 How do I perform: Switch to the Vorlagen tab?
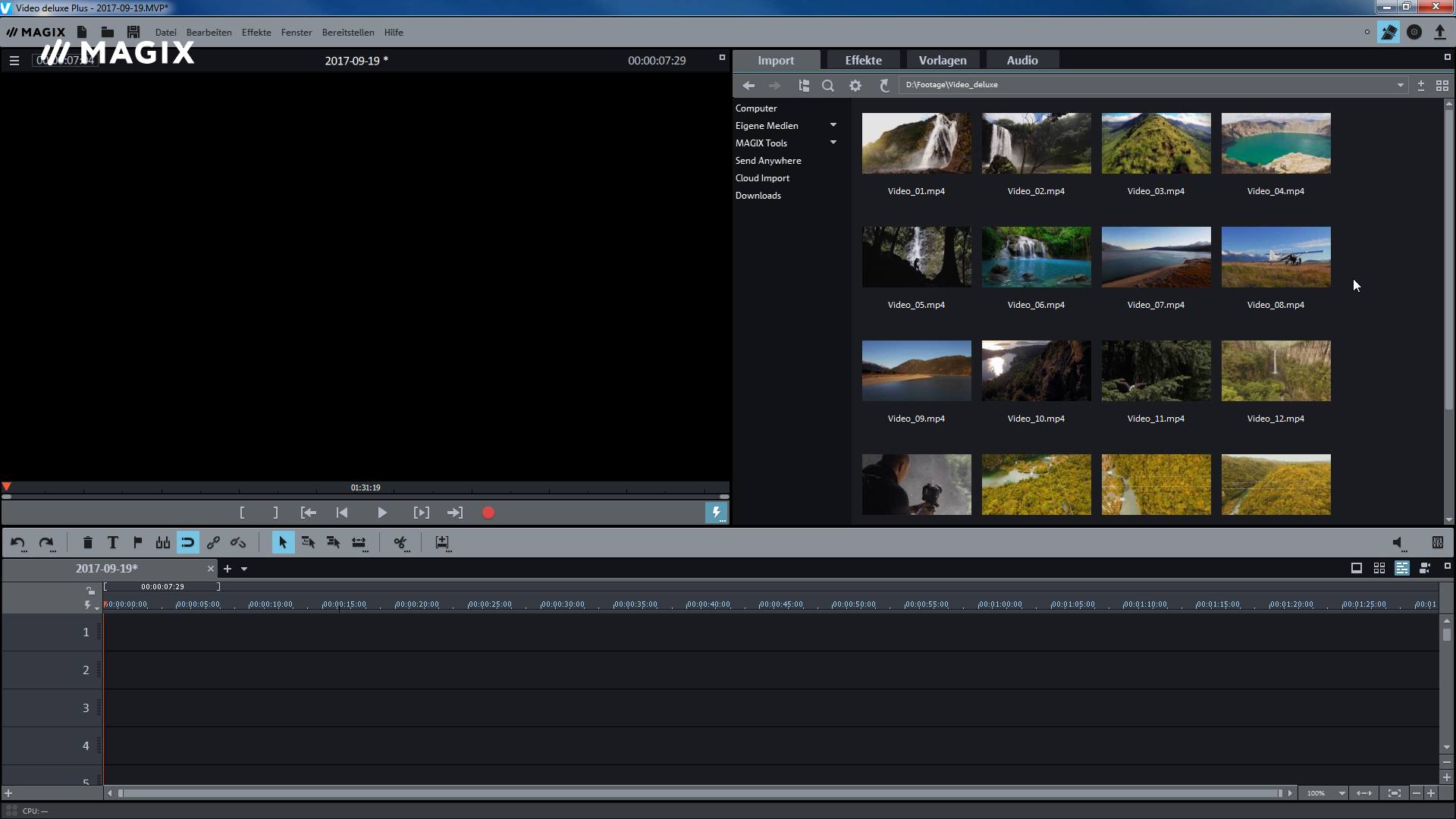point(943,60)
